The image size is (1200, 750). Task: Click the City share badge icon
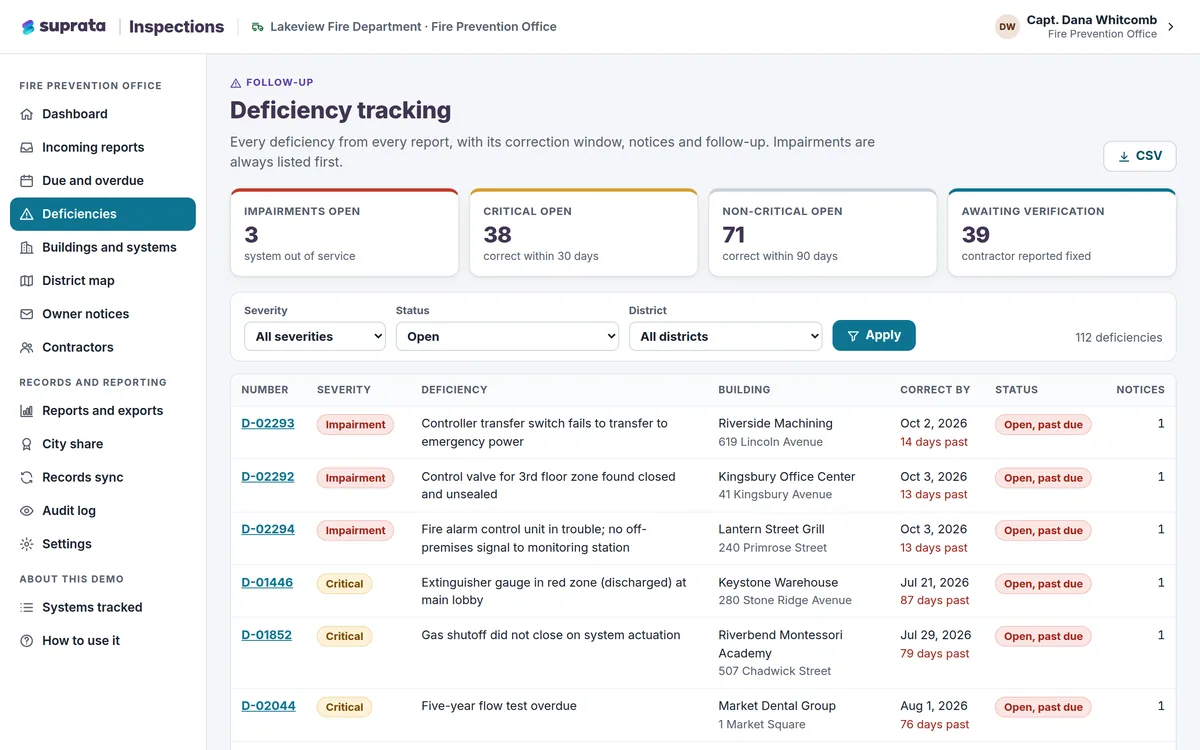point(27,444)
